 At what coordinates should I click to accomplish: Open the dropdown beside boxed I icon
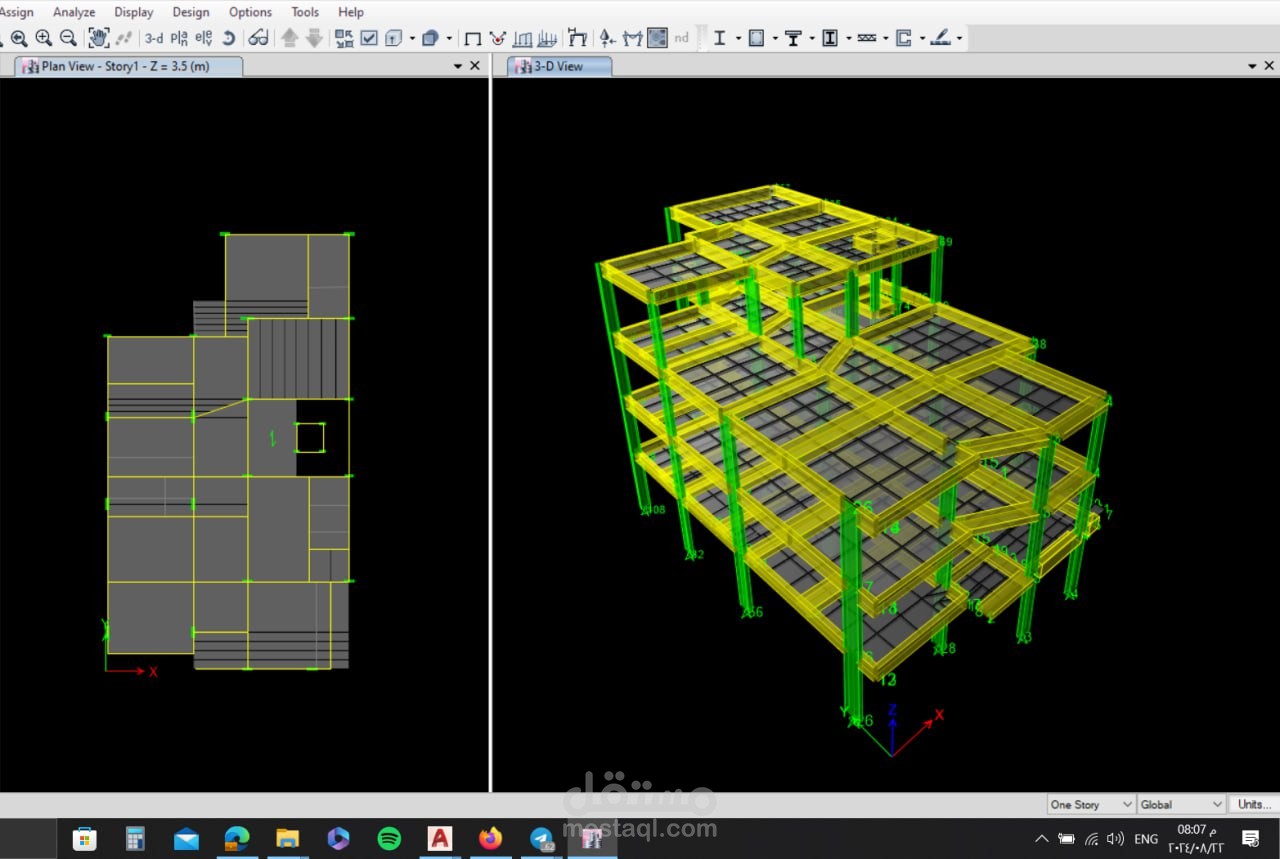pyautogui.click(x=849, y=38)
